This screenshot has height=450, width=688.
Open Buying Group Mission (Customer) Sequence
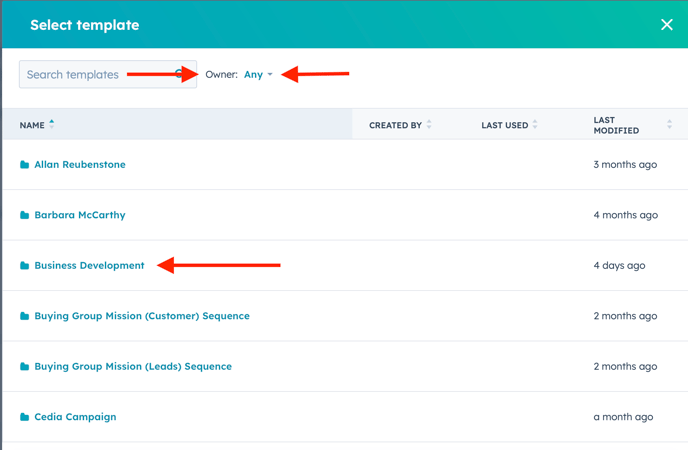pos(142,316)
